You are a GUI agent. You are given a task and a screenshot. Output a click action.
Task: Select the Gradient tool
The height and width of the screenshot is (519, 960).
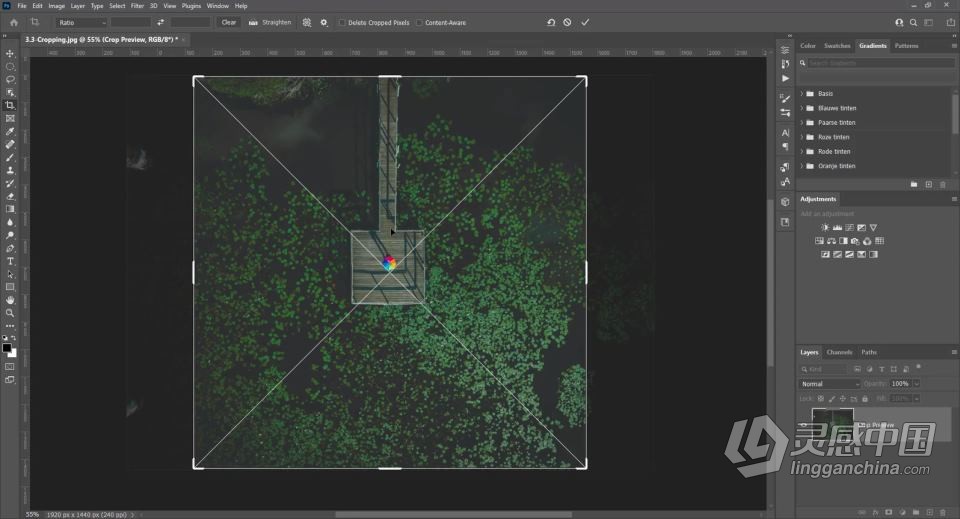point(10,209)
